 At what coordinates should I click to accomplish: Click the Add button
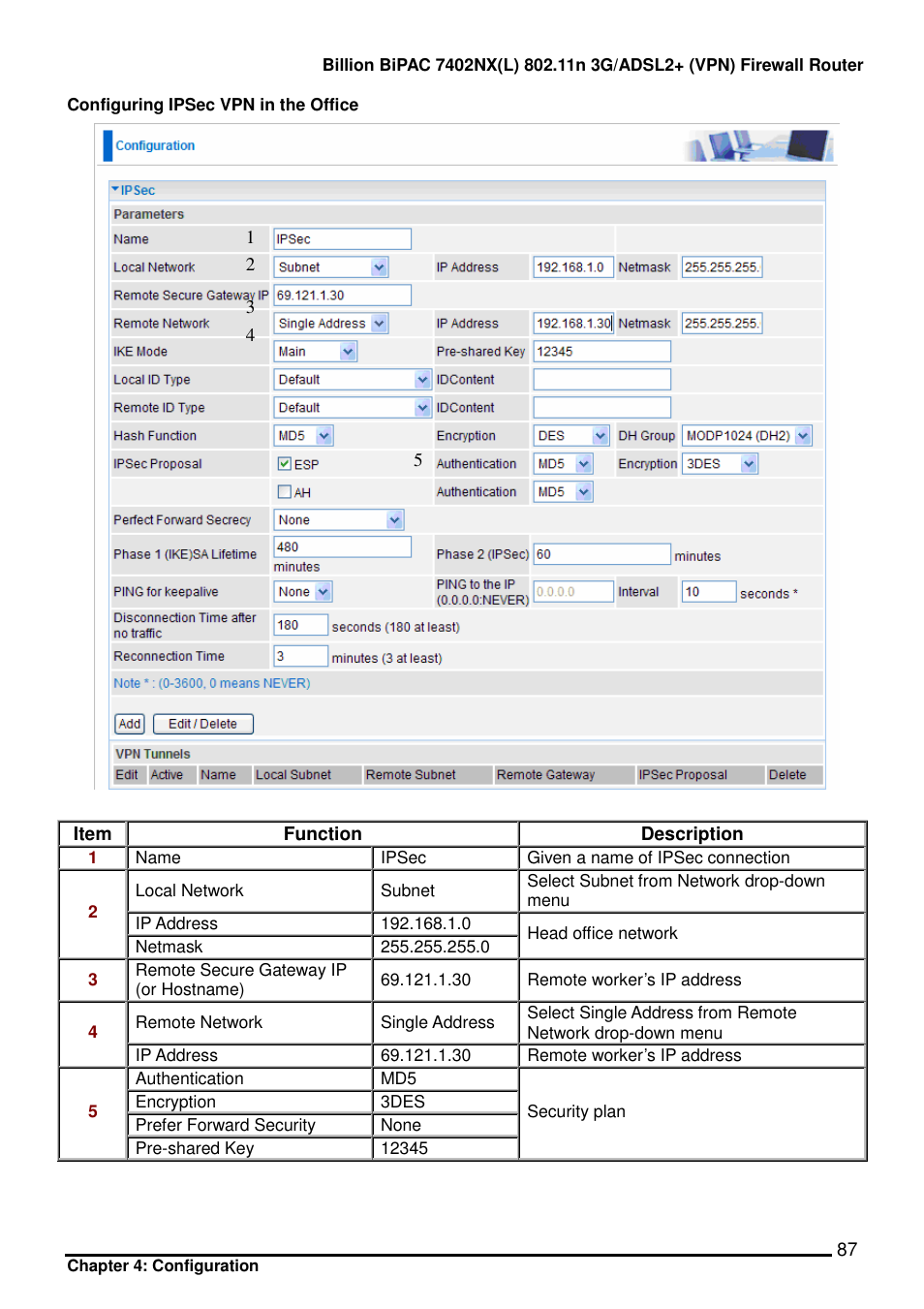coord(130,724)
